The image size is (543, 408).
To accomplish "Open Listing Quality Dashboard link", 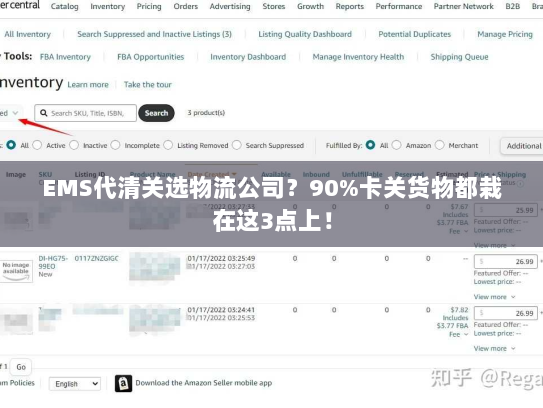I will pyautogui.click(x=305, y=34).
